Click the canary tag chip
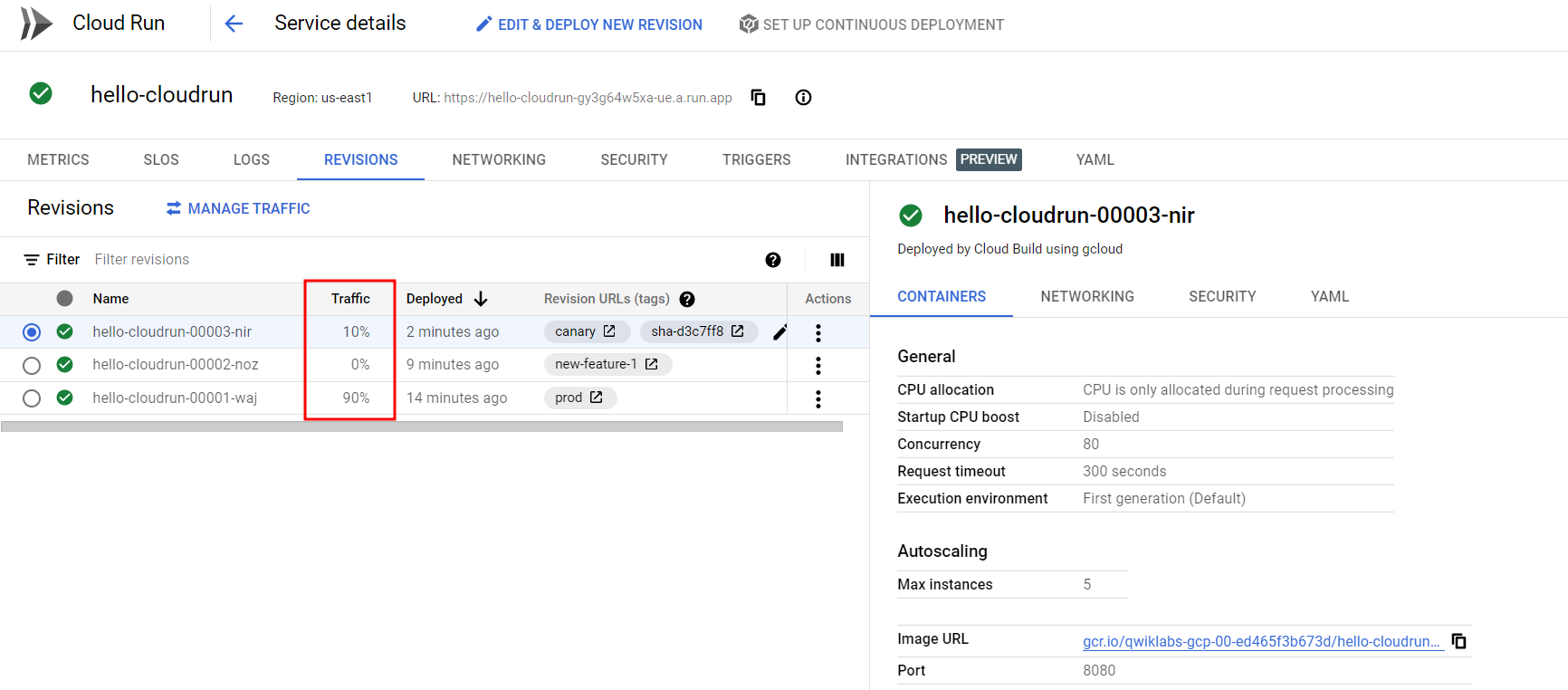1568x690 pixels. (587, 331)
